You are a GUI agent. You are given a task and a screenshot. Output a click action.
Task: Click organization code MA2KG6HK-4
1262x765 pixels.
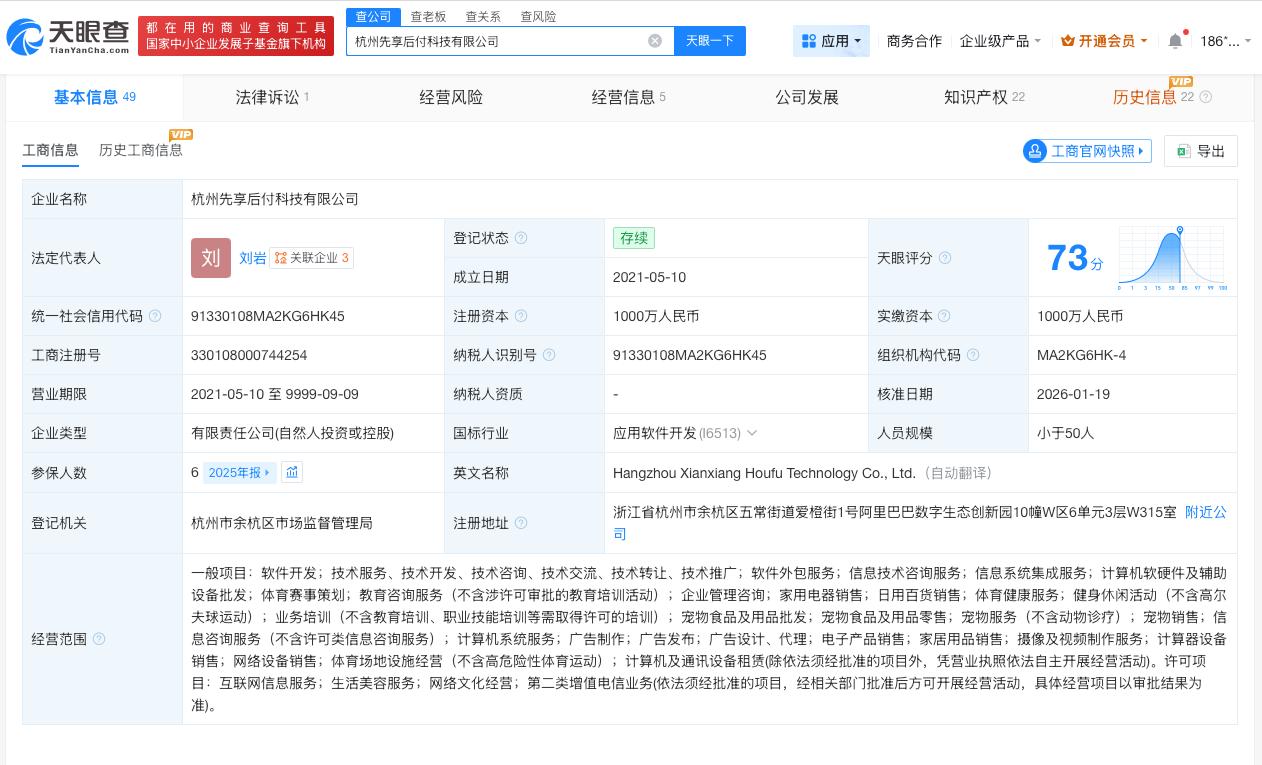[1082, 355]
